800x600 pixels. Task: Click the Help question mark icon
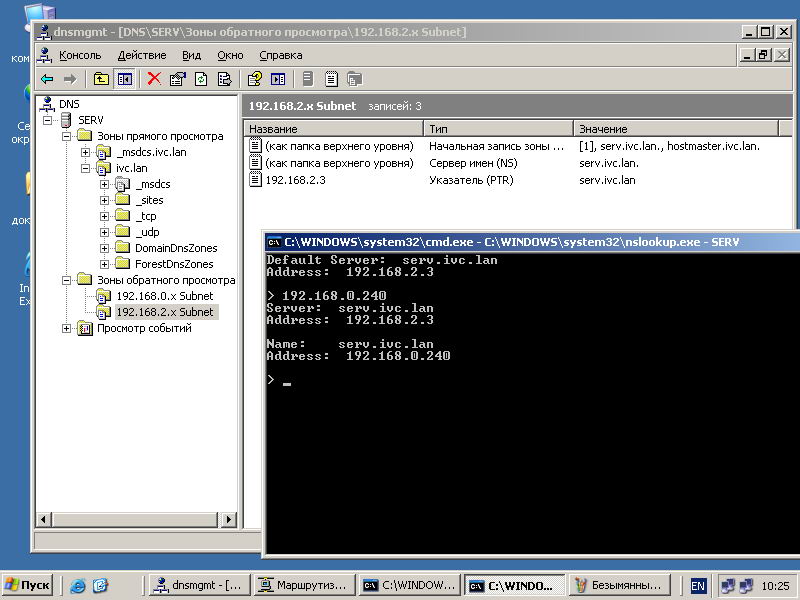[254, 79]
